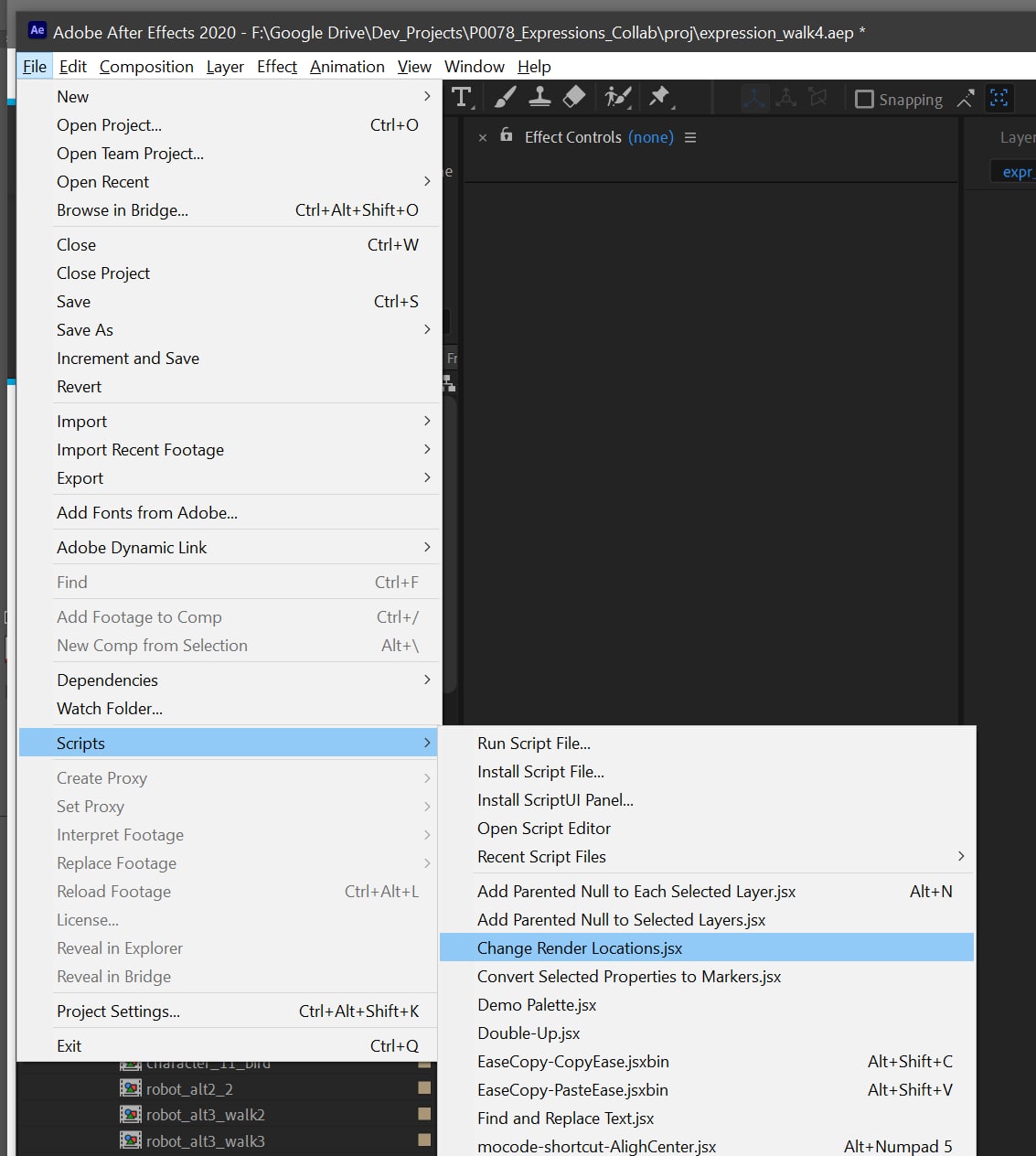Choose Project Settings... from File menu
This screenshot has height=1156, width=1036.
(x=229, y=1011)
